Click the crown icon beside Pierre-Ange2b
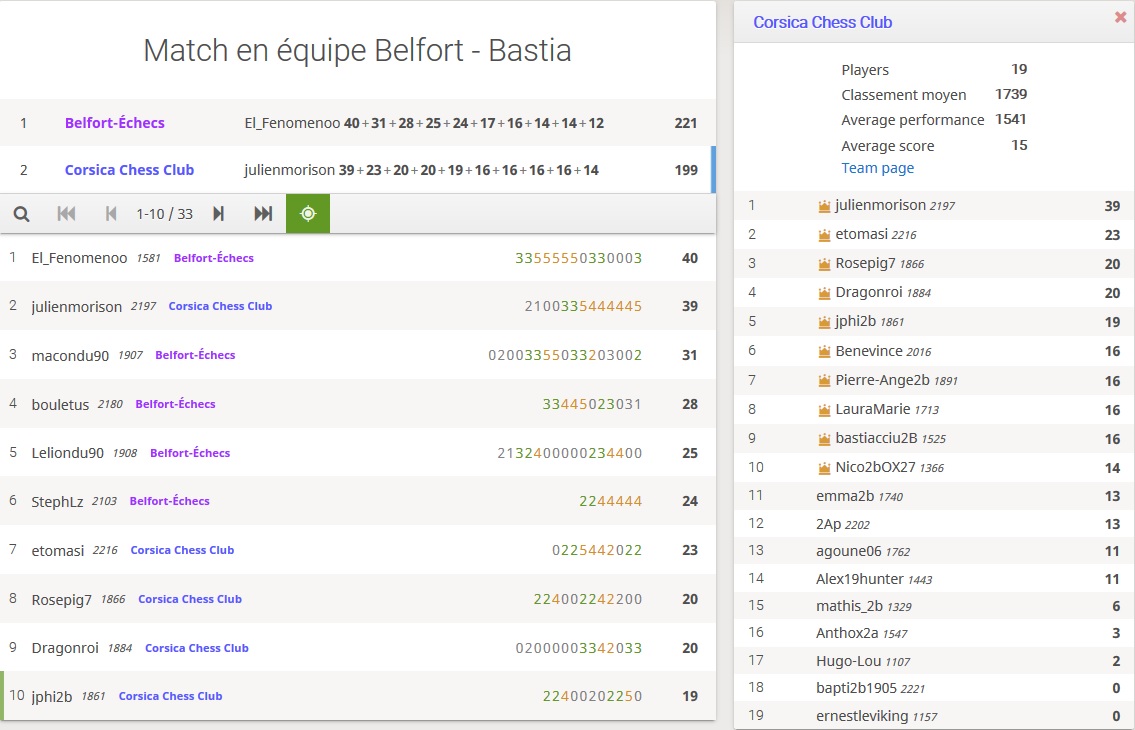1135x730 pixels. point(824,381)
